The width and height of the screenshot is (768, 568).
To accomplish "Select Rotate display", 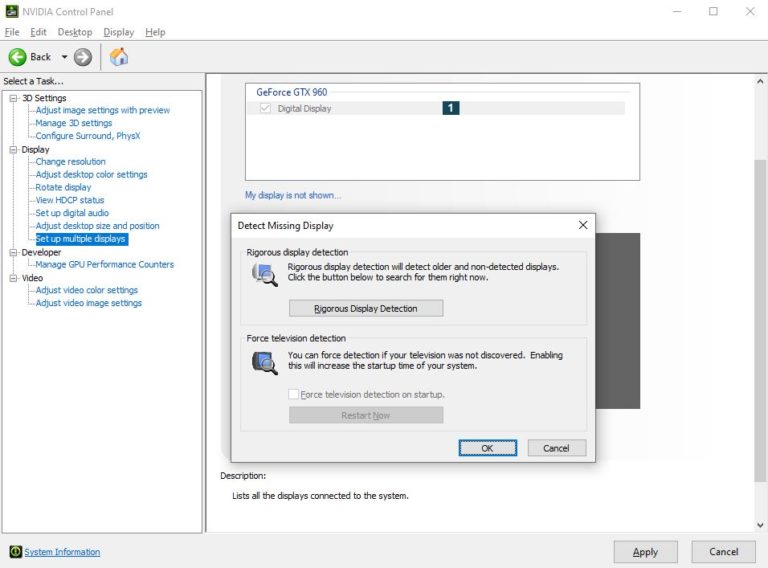I will point(63,187).
